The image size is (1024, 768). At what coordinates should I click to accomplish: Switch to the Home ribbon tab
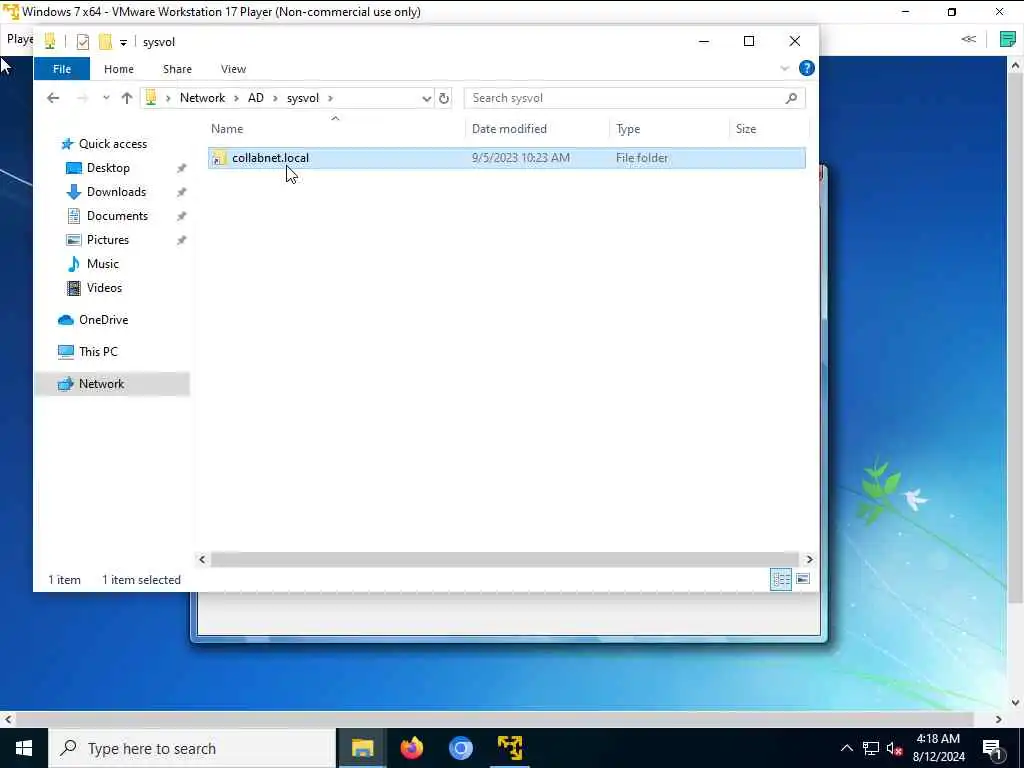click(118, 69)
